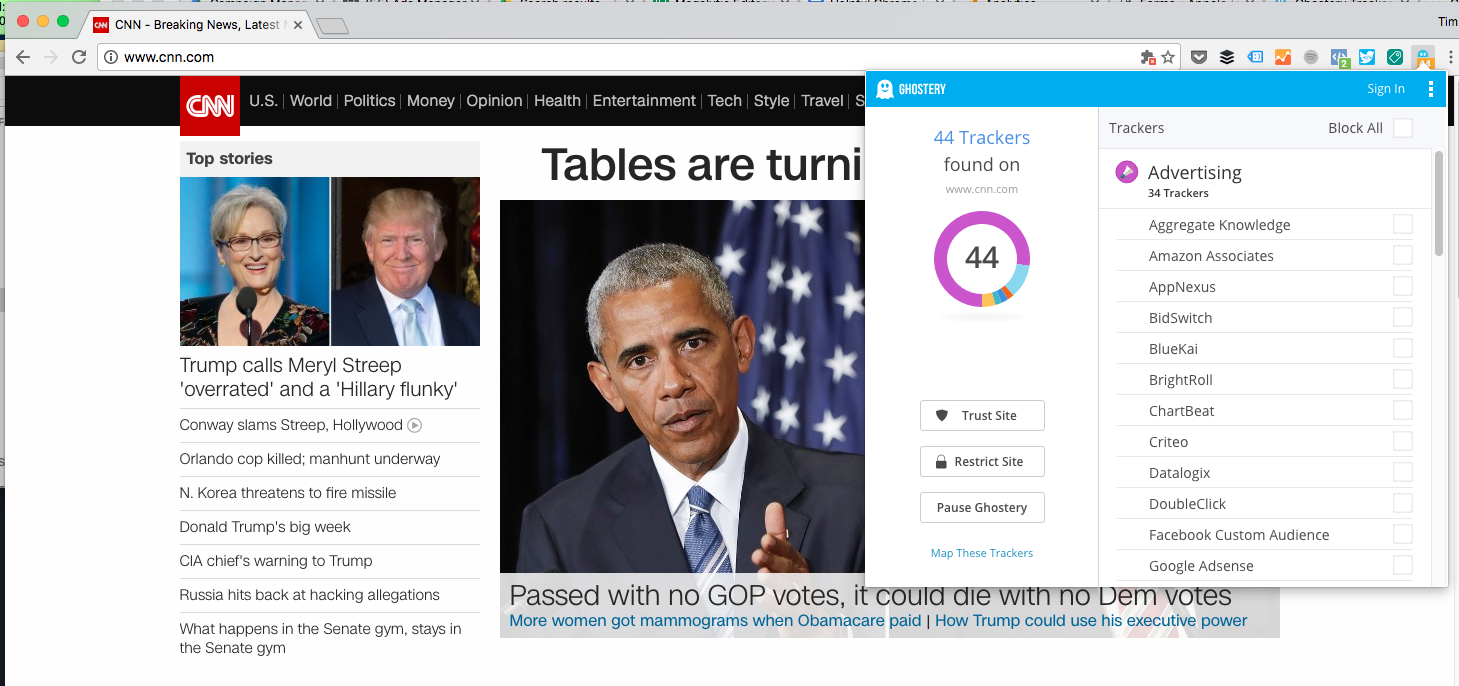
Task: Go to the Entertainment section on CNN
Action: 644,101
